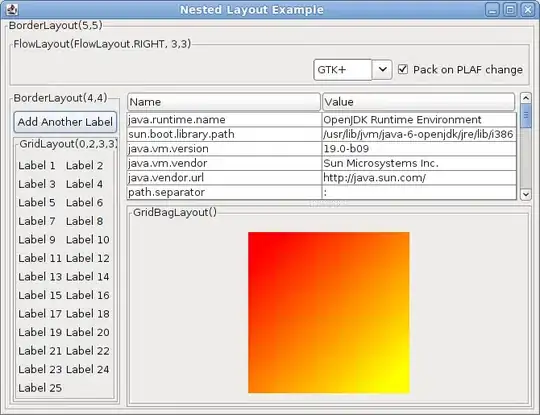The width and height of the screenshot is (540, 415).
Task: Click the table scrollbar down arrow
Action: click(526, 194)
